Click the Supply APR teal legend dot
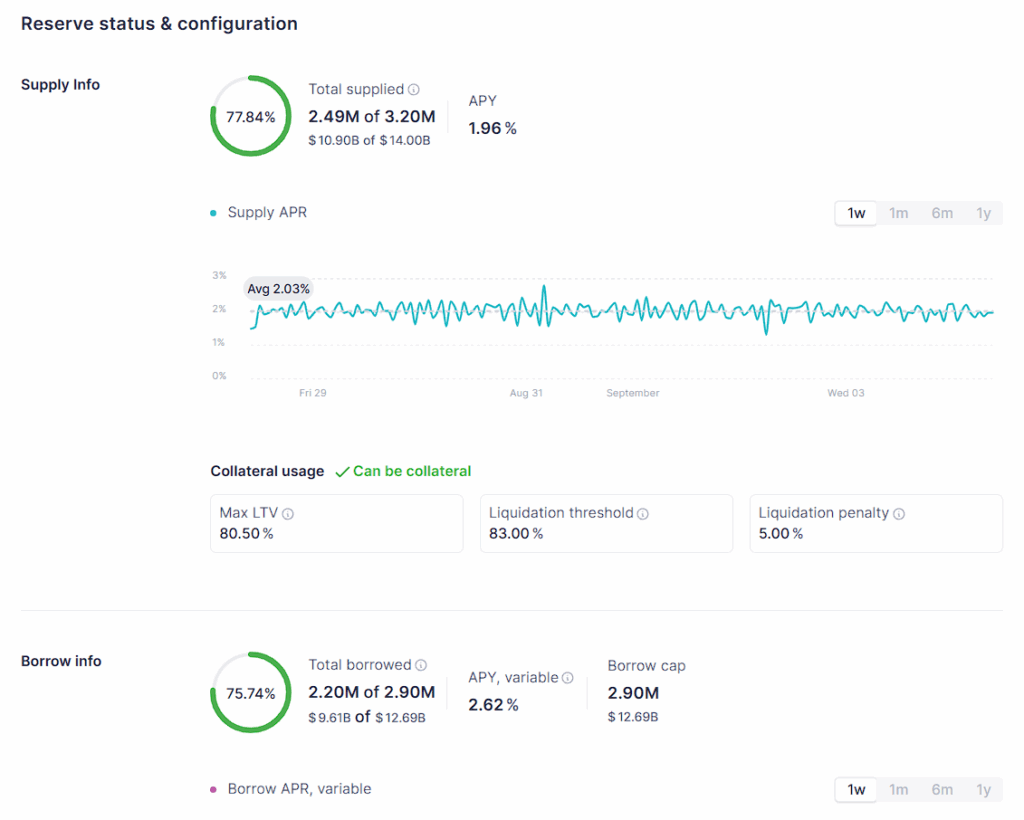This screenshot has width=1024, height=820. 214,213
